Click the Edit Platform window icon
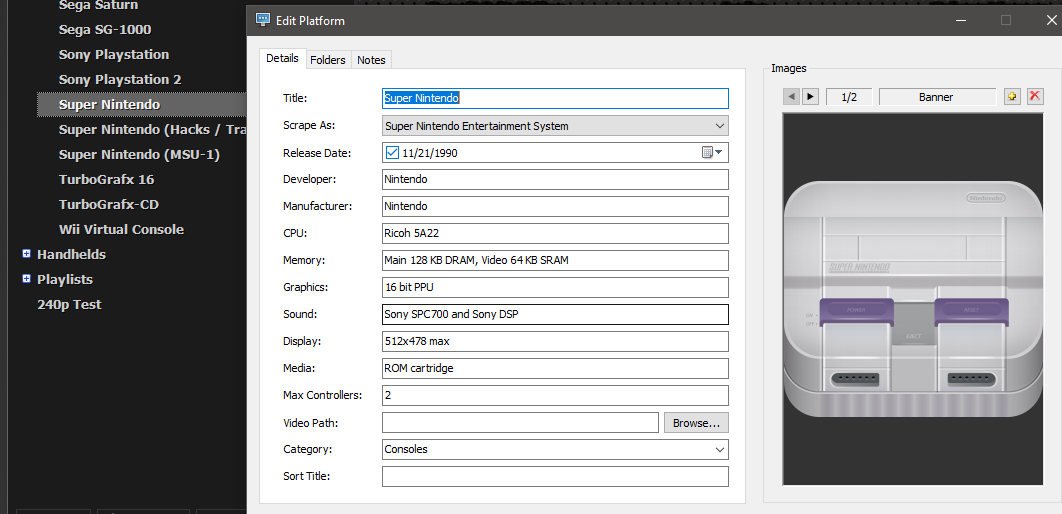 [263, 20]
